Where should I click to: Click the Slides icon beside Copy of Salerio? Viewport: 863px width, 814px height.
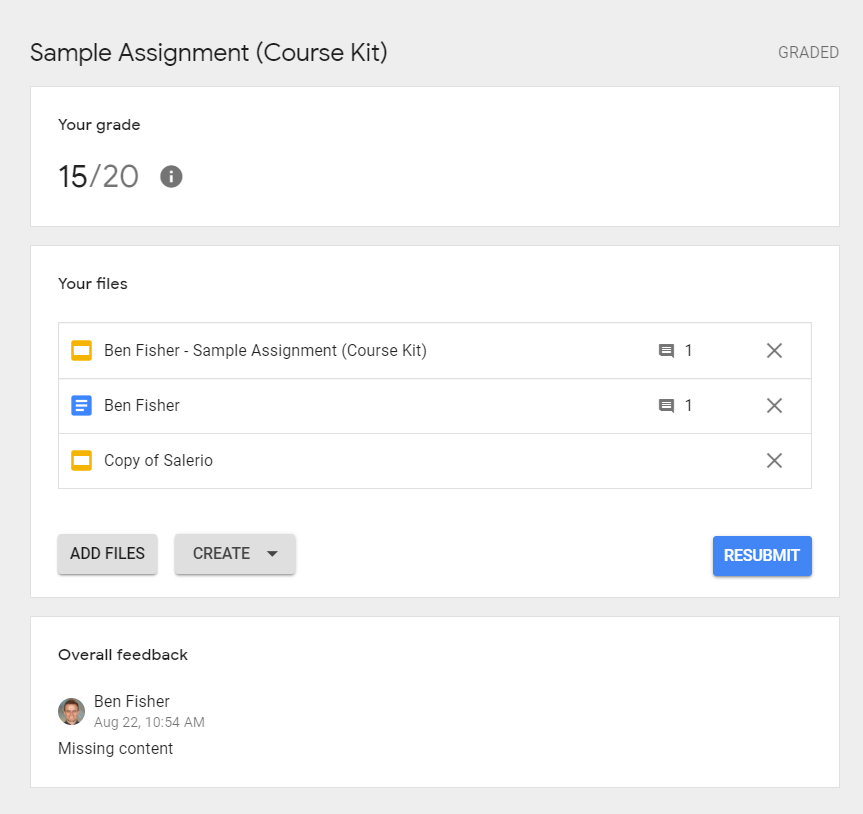click(x=82, y=461)
